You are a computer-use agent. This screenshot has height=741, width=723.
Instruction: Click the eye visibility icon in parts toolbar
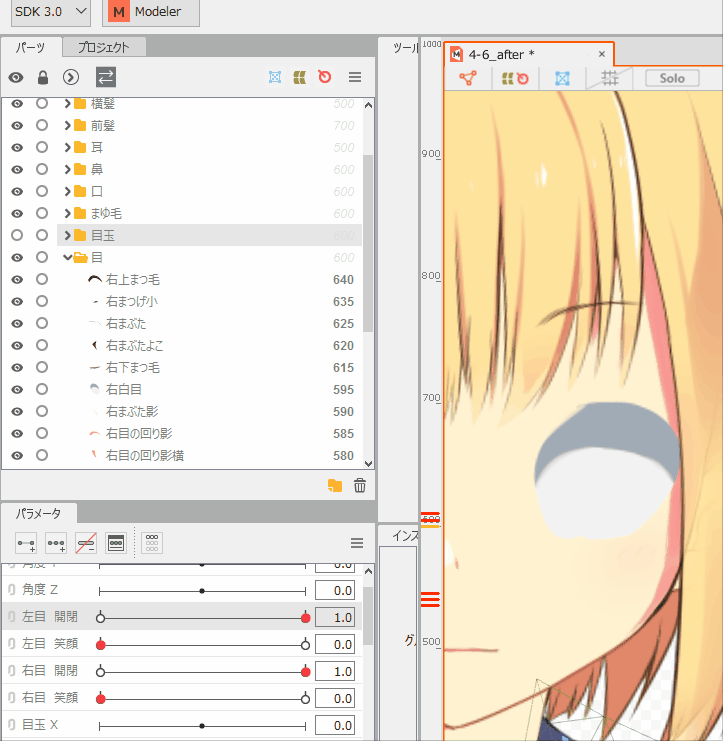(16, 78)
